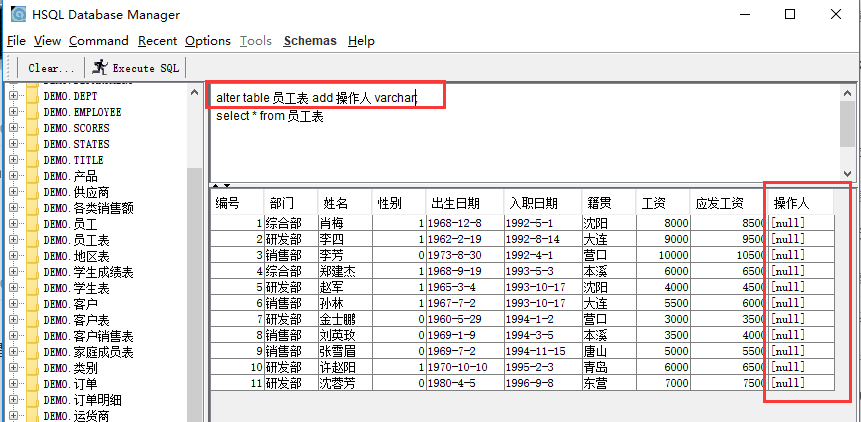Click the 编号 column header
The width and height of the screenshot is (861, 422).
click(x=237, y=203)
